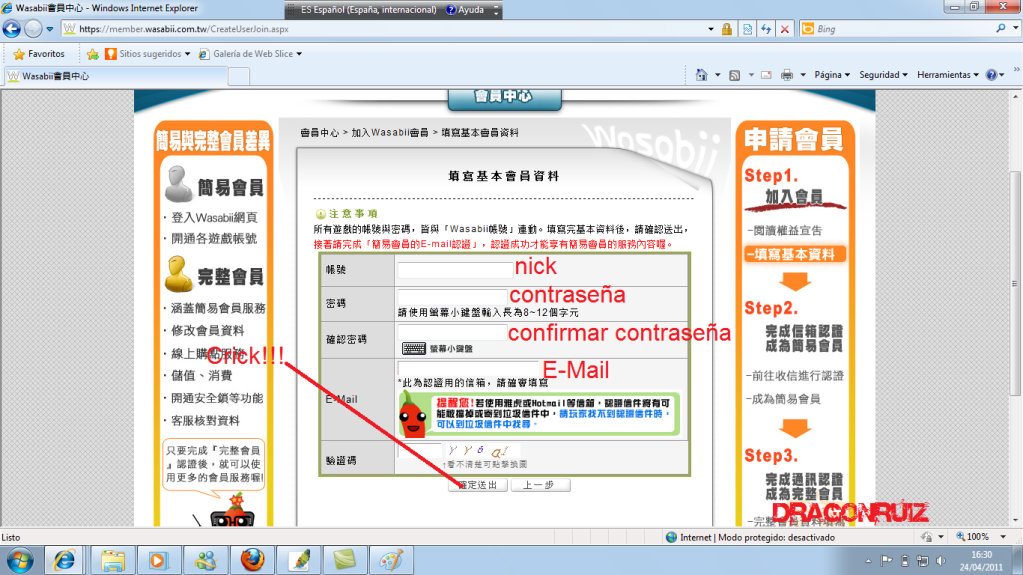Open the print options dropdown arrow
Image resolution: width=1023 pixels, height=575 pixels.
point(803,75)
